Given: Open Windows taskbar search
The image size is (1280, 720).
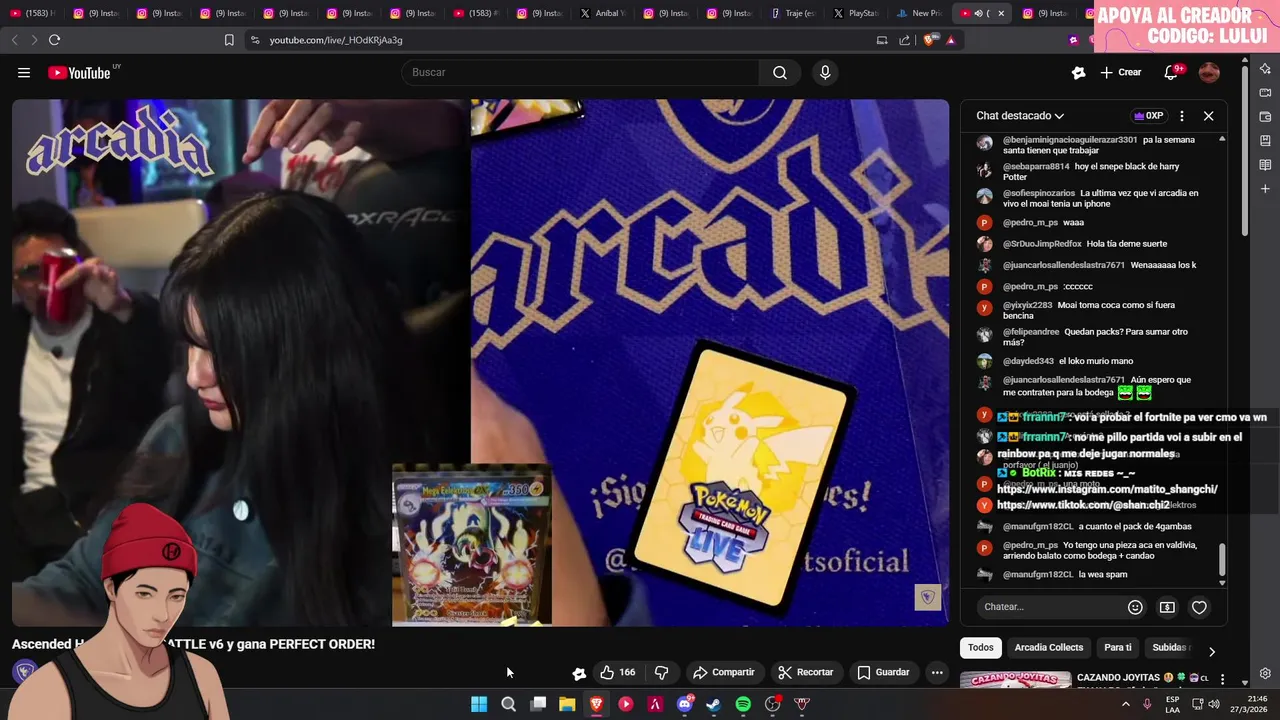Looking at the screenshot, I should click(508, 704).
